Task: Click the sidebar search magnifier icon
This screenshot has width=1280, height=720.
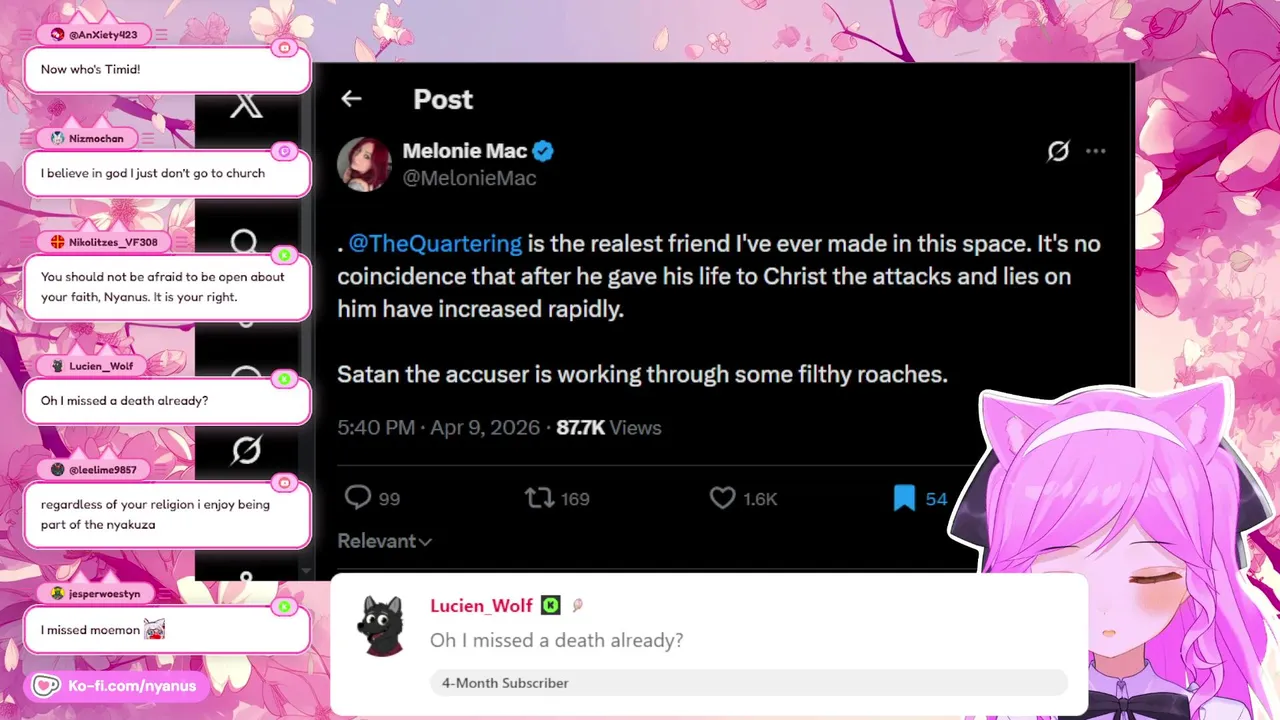Action: pyautogui.click(x=244, y=241)
